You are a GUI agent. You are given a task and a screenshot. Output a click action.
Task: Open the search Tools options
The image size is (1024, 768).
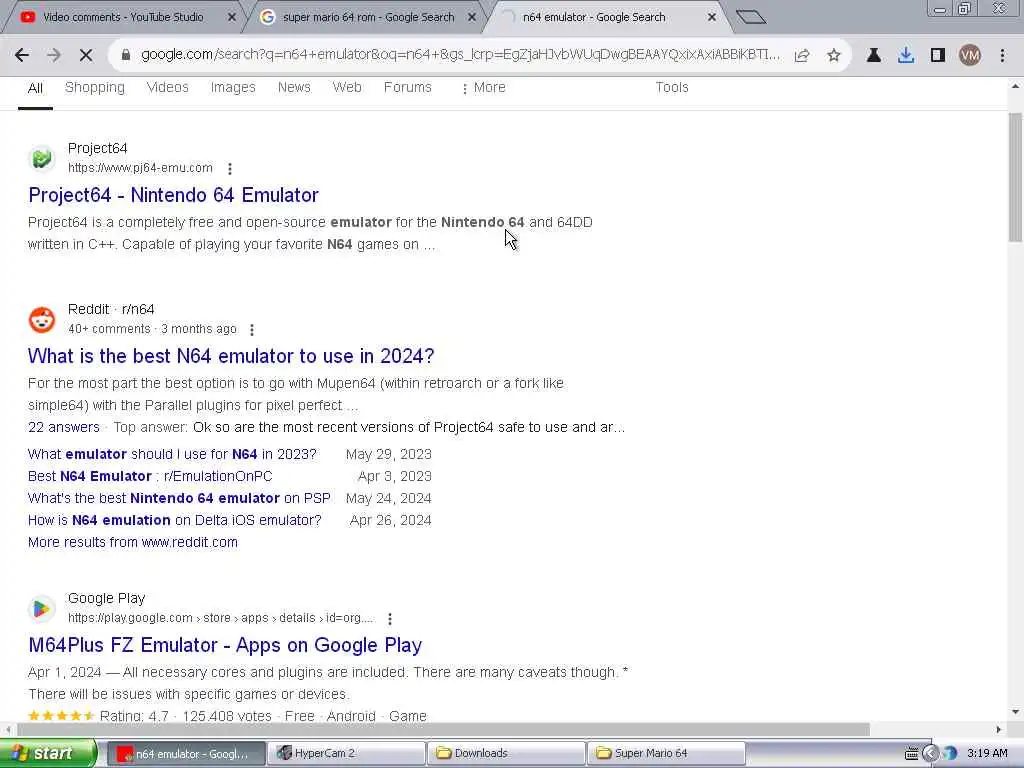tap(672, 88)
